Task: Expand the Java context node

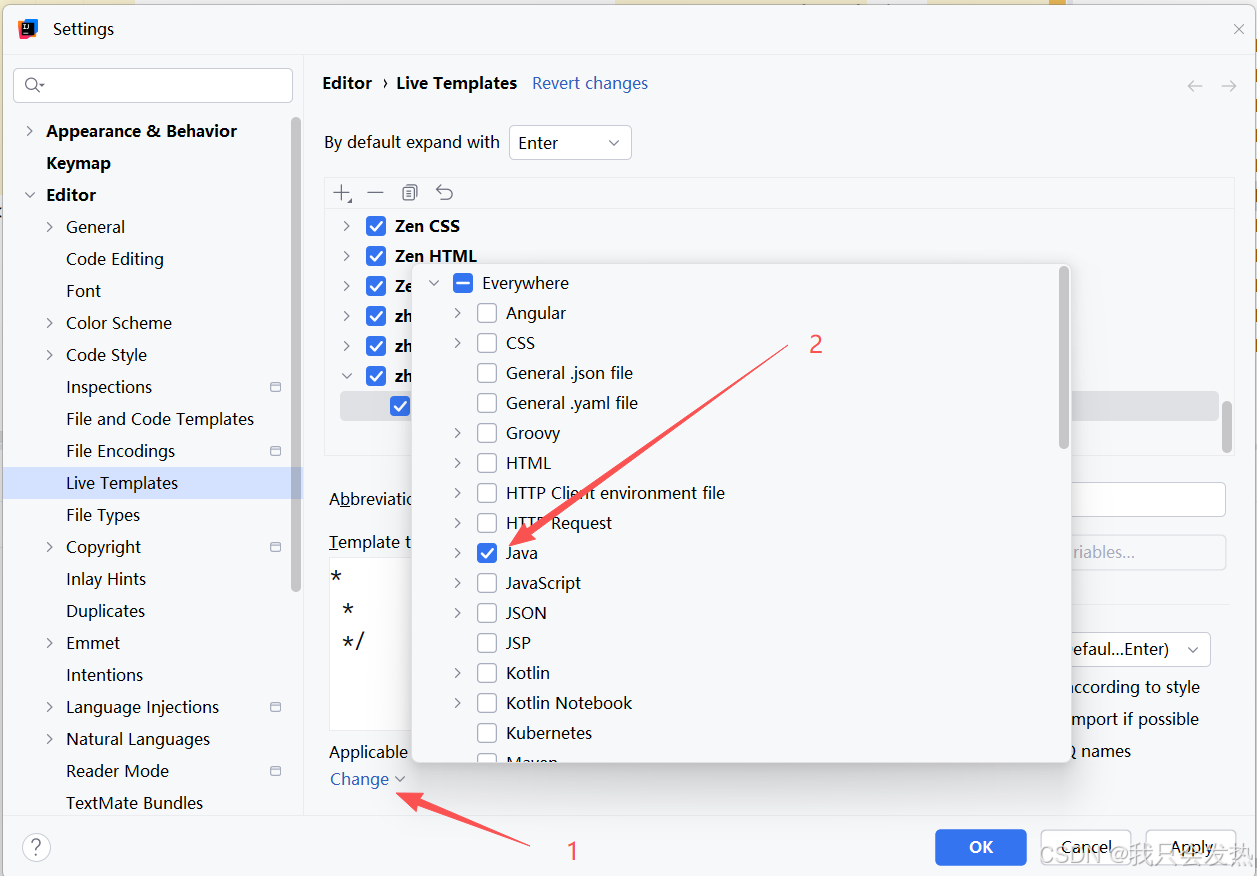Action: [458, 553]
